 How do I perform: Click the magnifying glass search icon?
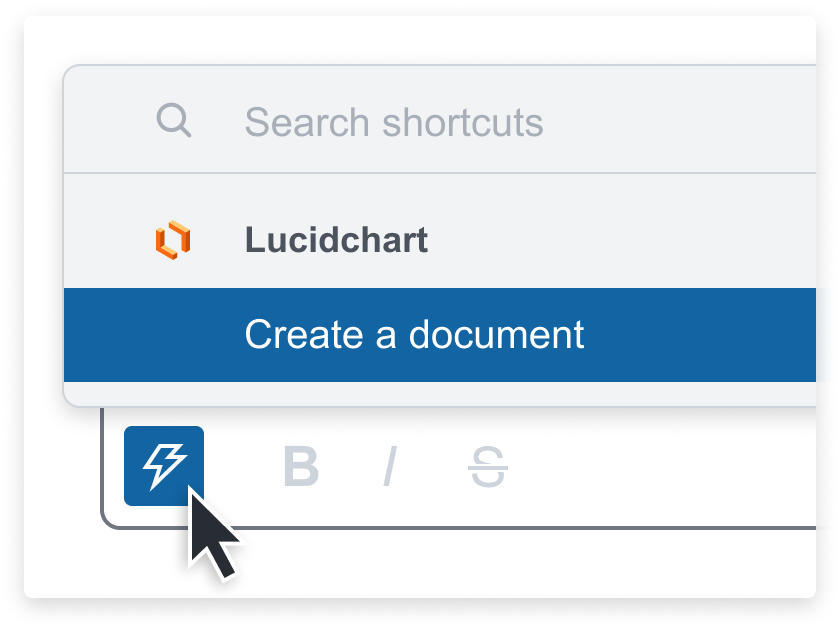click(x=174, y=121)
